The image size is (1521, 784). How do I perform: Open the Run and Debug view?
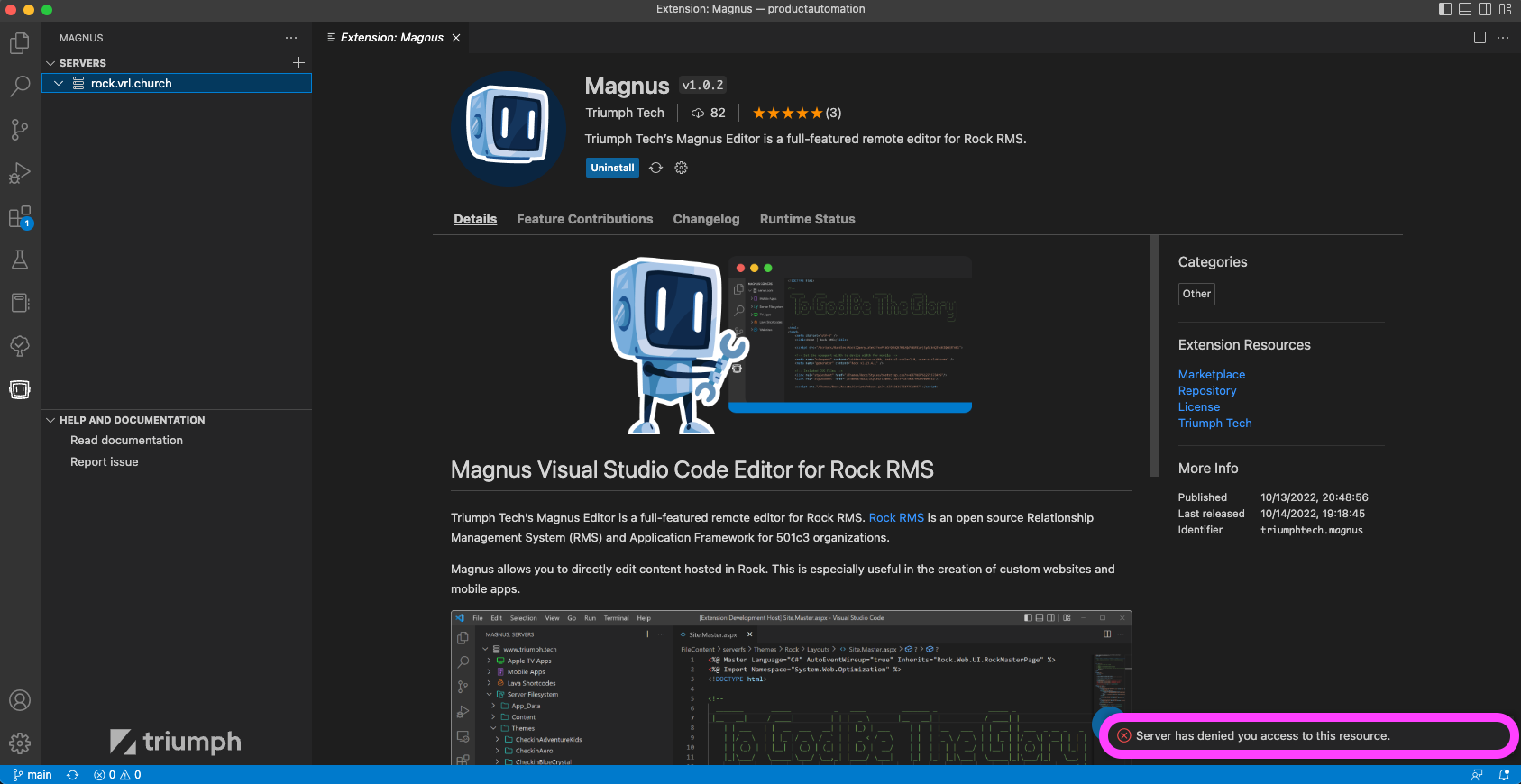[20, 173]
